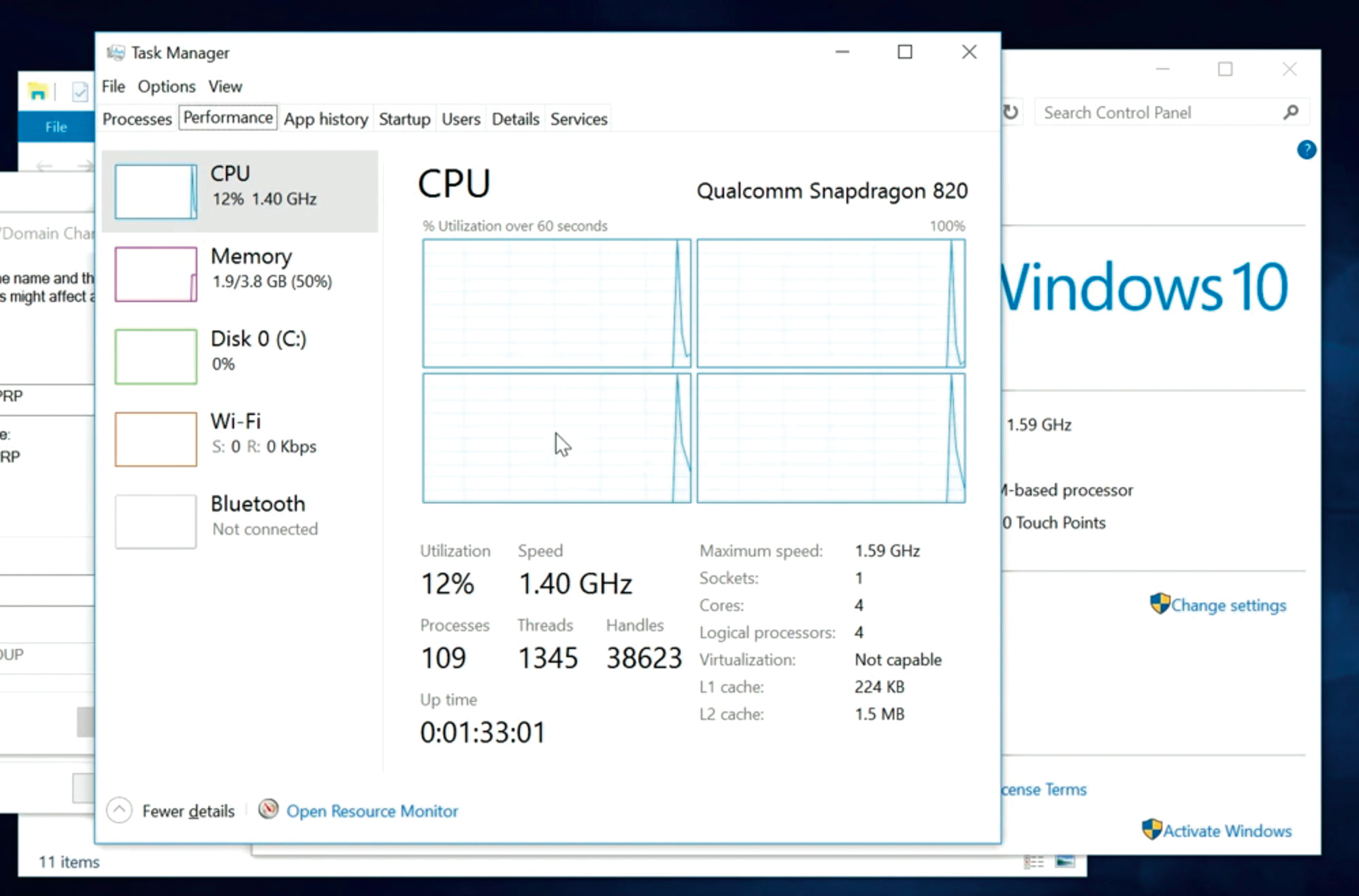Select the Memory usage thumbnail graph
This screenshot has width=1359, height=896.
[x=156, y=274]
